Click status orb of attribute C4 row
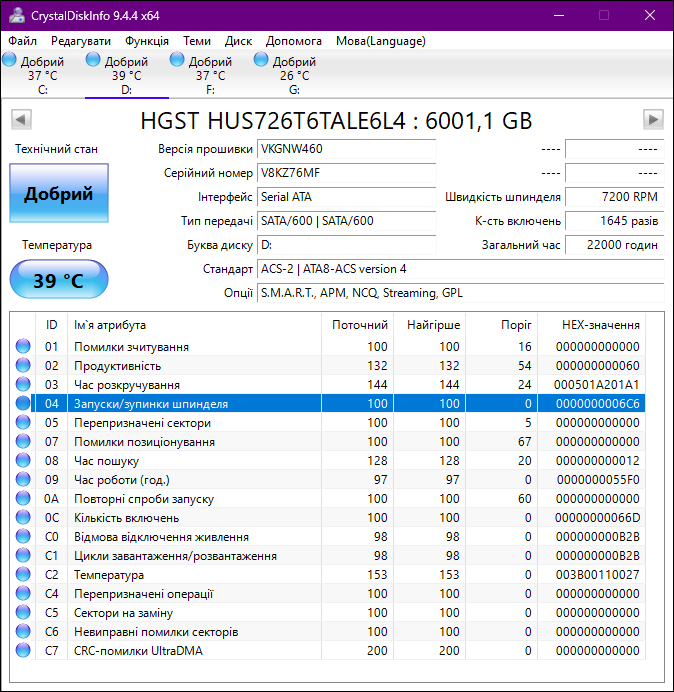The height and width of the screenshot is (692, 674). [23, 593]
